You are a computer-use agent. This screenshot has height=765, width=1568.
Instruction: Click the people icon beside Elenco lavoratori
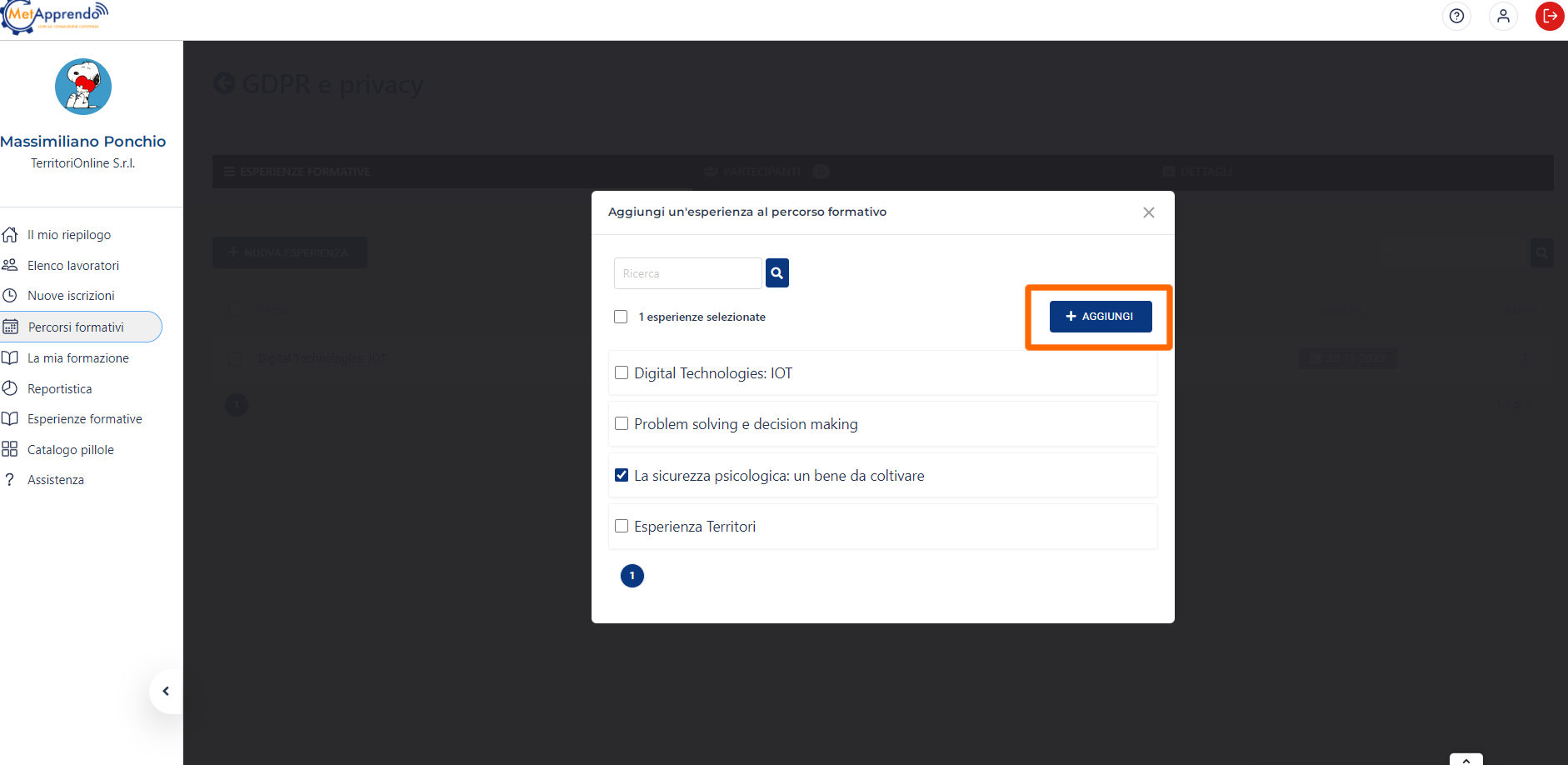(10, 265)
